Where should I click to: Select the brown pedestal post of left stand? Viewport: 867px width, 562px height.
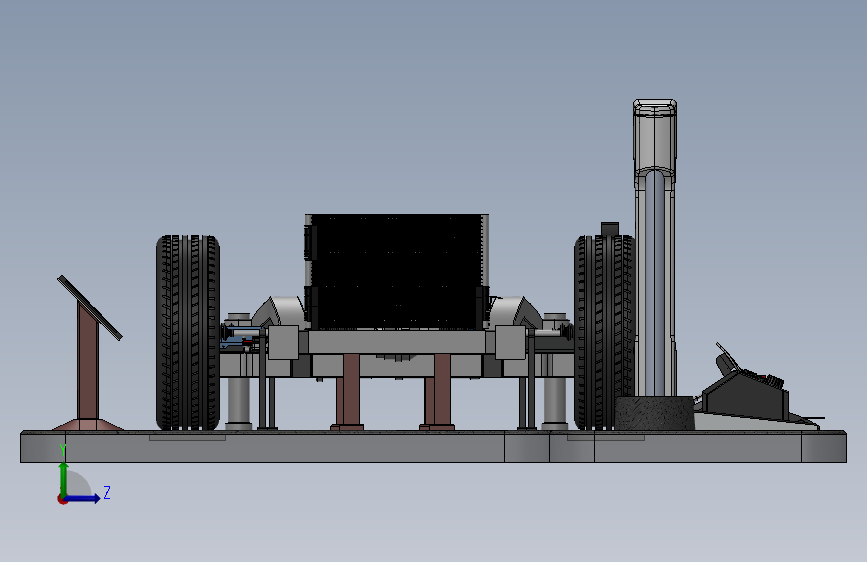pos(88,362)
